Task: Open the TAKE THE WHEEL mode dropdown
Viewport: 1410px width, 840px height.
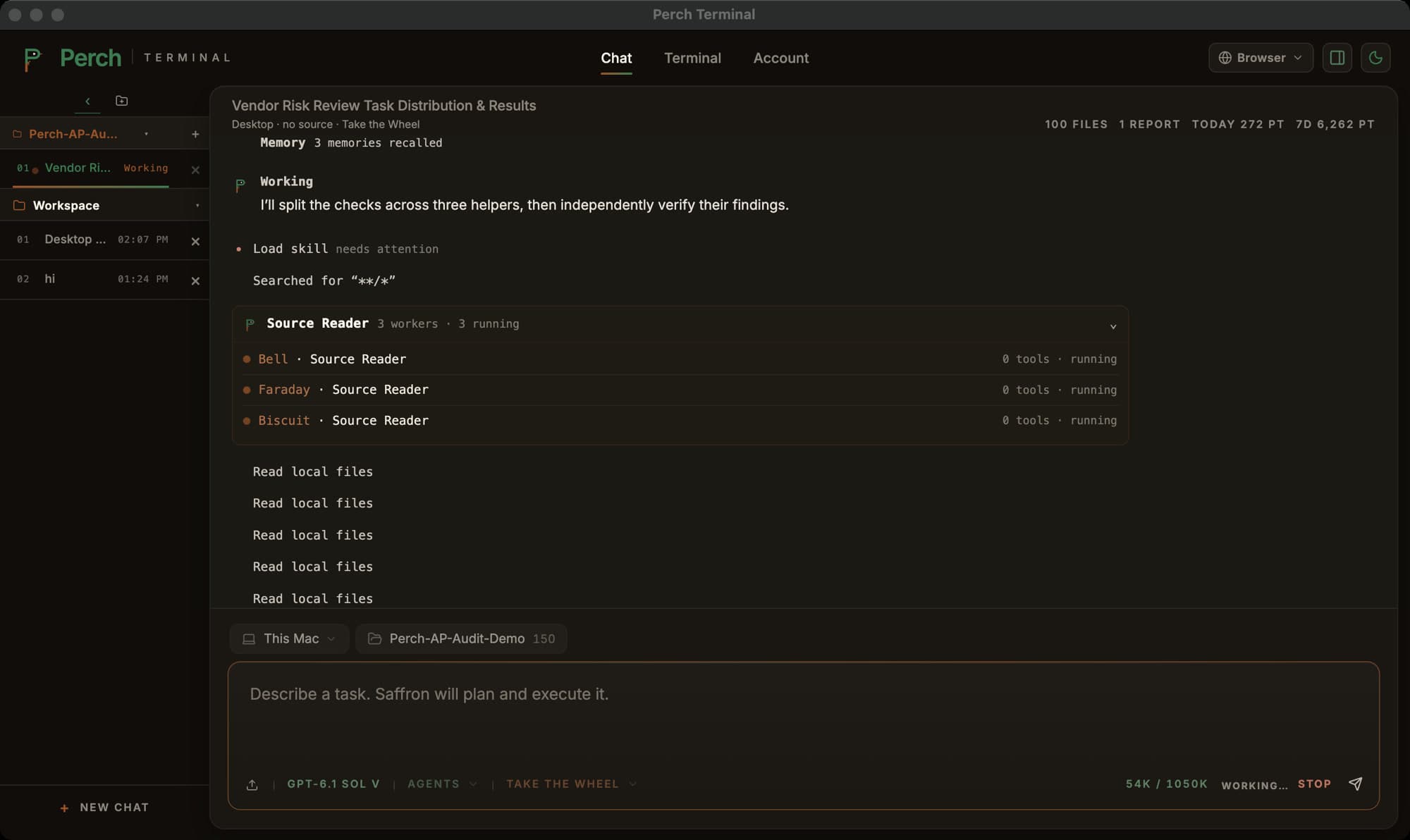Action: (x=571, y=784)
